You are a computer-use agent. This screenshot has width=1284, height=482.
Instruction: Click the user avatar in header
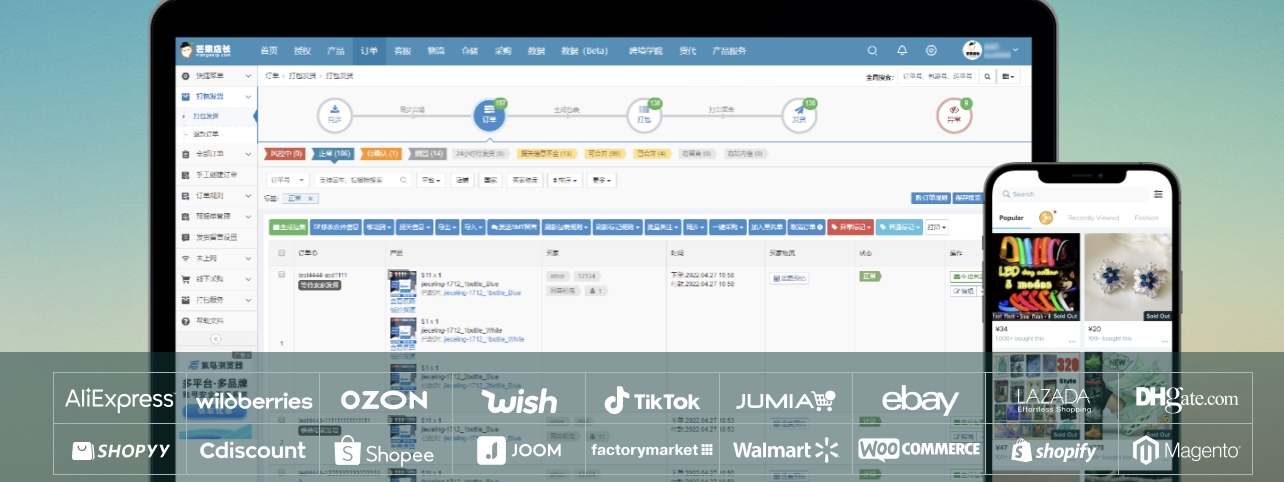pyautogui.click(x=972, y=50)
